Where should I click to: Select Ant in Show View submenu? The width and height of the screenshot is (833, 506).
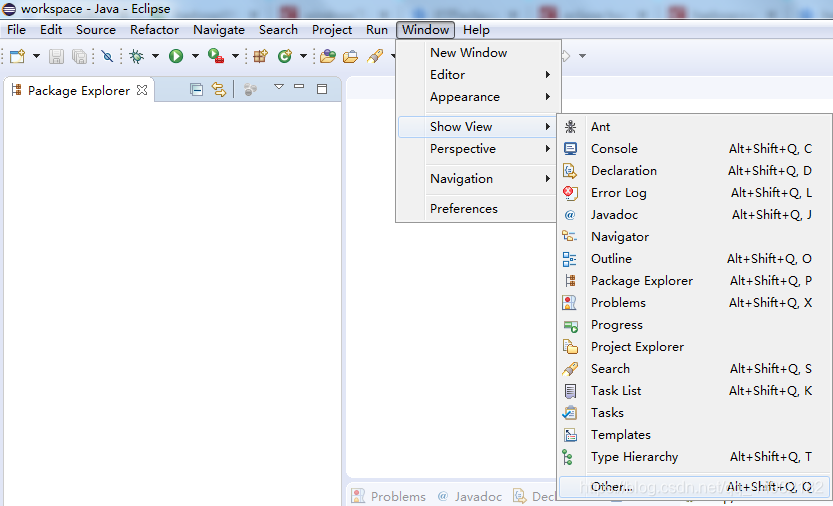pyautogui.click(x=694, y=126)
